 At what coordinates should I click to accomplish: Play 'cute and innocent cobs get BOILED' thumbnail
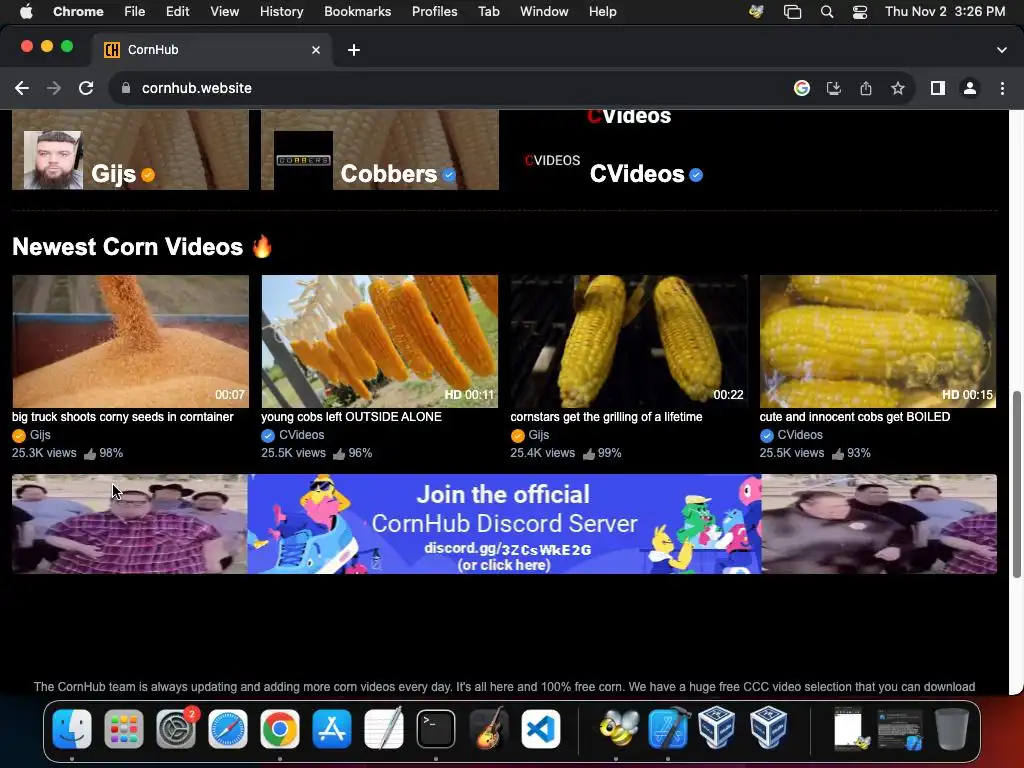(878, 341)
